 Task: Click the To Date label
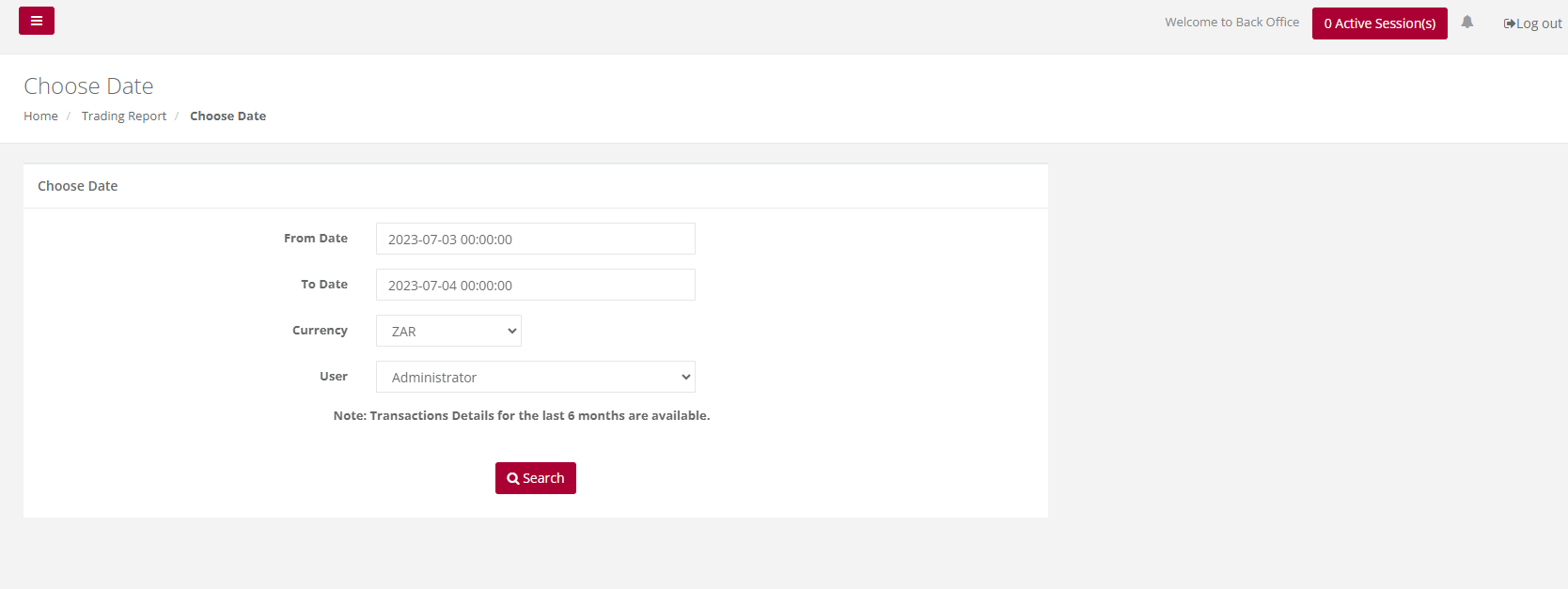(x=324, y=285)
